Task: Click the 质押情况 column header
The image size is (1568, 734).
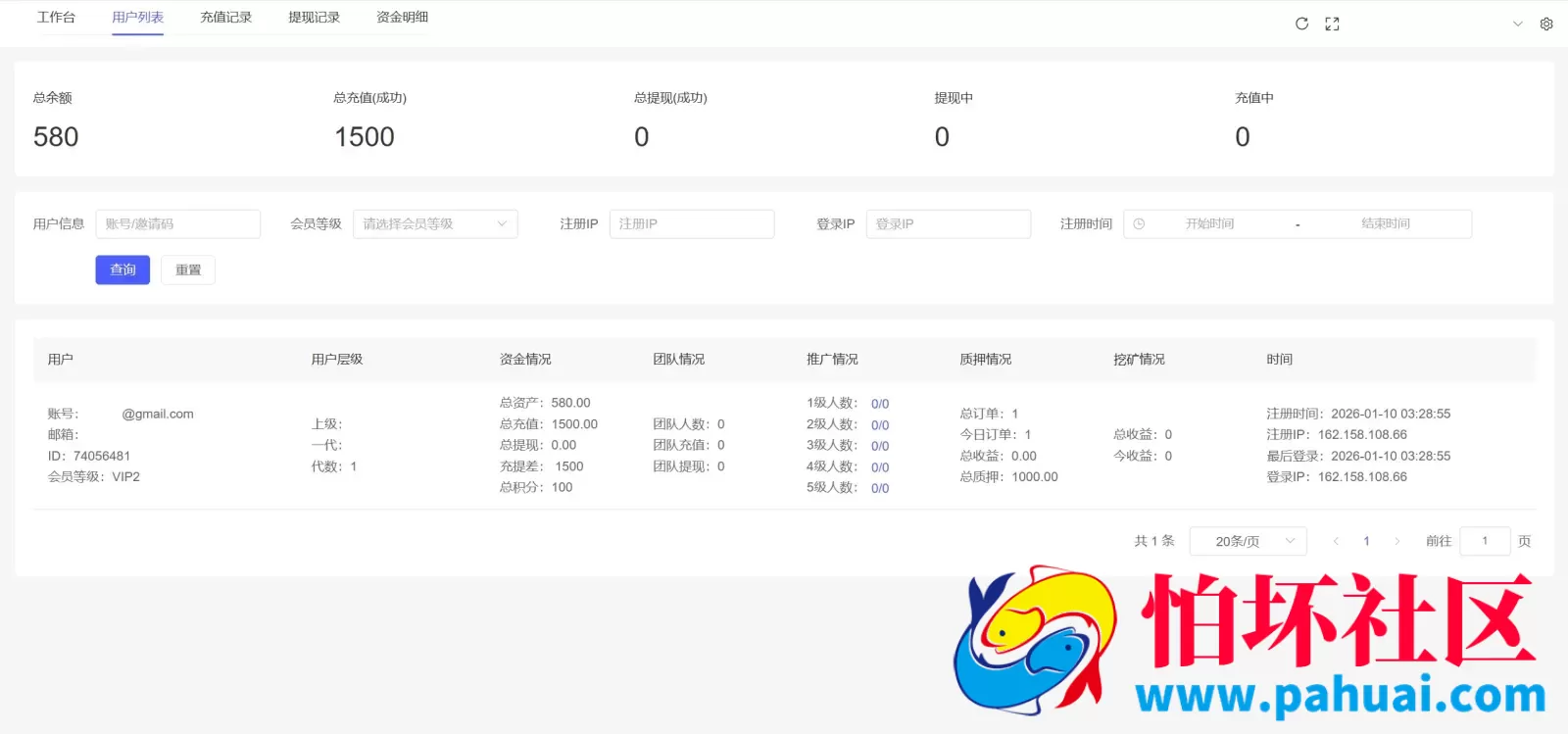Action: pyautogui.click(x=986, y=360)
